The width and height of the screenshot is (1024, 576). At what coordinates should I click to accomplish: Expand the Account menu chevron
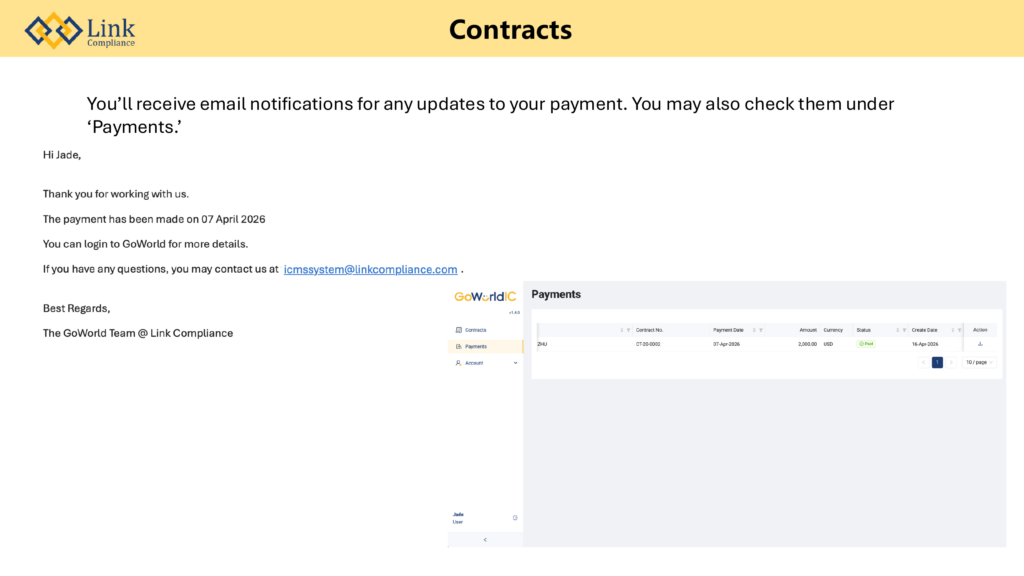(x=516, y=363)
